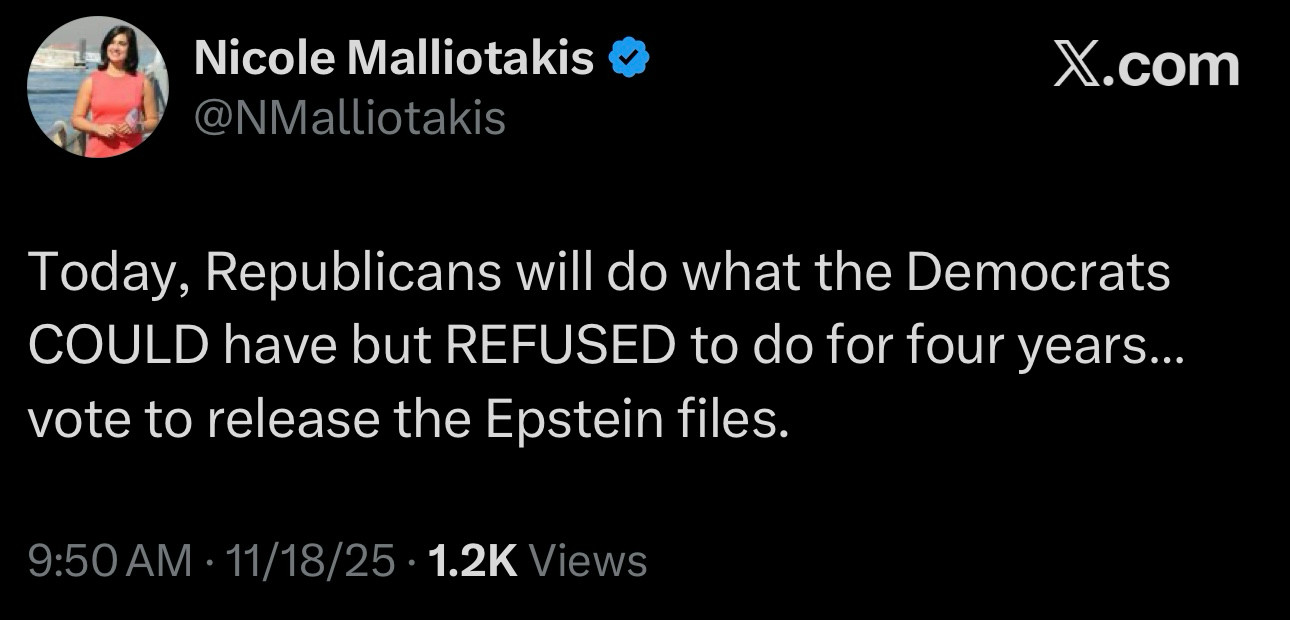The width and height of the screenshot is (1290, 620).
Task: Click the X logo in the watermark
Action: point(1076,67)
